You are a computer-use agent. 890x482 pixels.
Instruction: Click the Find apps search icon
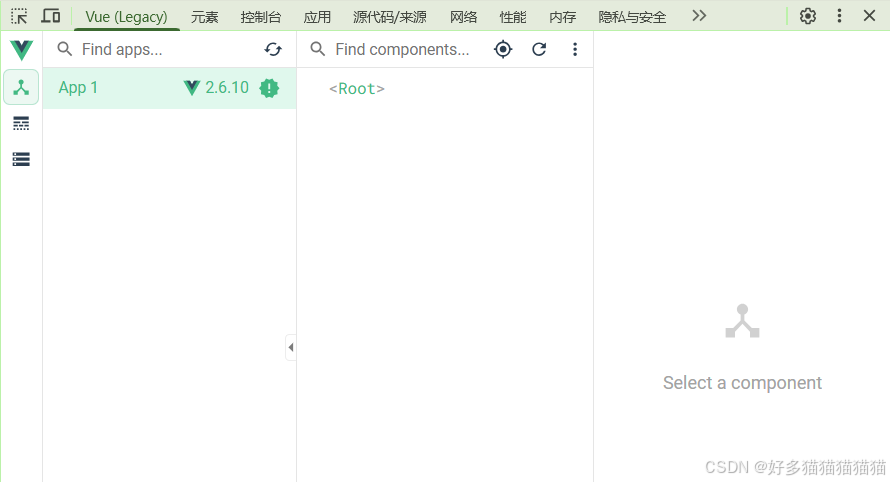point(65,49)
